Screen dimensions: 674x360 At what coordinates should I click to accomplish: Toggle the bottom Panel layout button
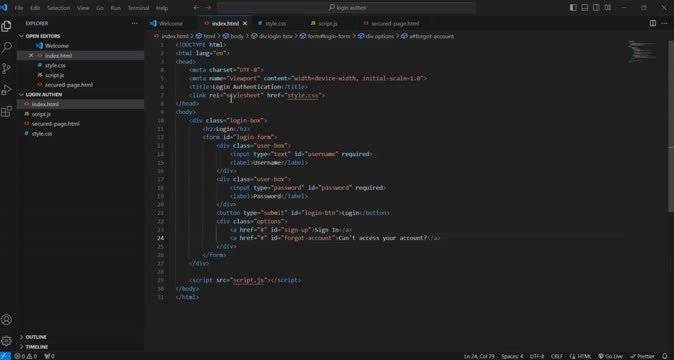585,8
